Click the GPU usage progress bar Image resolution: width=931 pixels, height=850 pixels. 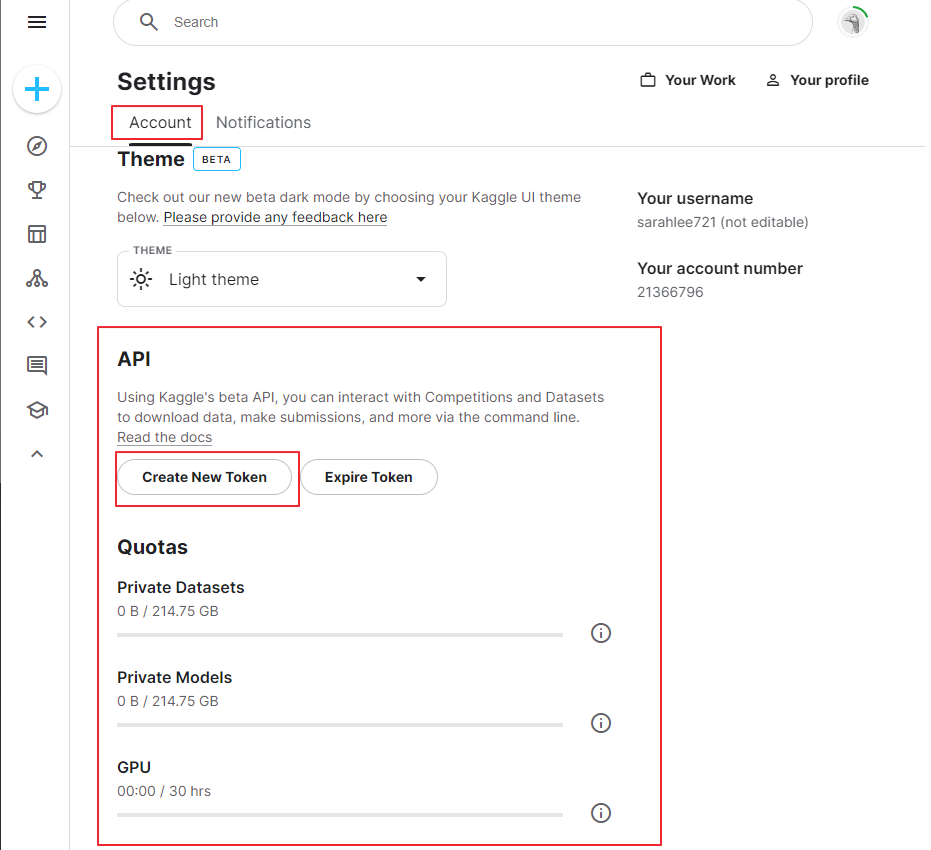coord(340,815)
